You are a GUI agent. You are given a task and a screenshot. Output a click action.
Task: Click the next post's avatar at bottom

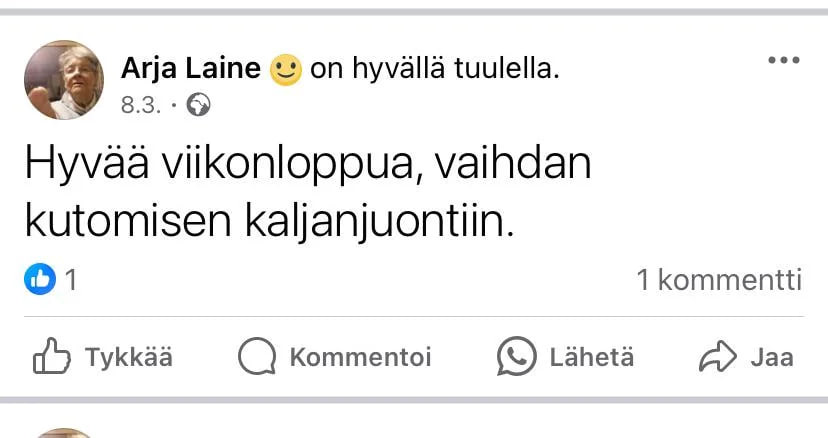click(x=64, y=433)
